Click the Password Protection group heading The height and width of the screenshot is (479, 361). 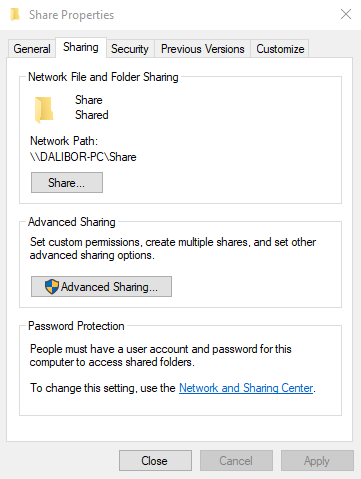coord(76,326)
